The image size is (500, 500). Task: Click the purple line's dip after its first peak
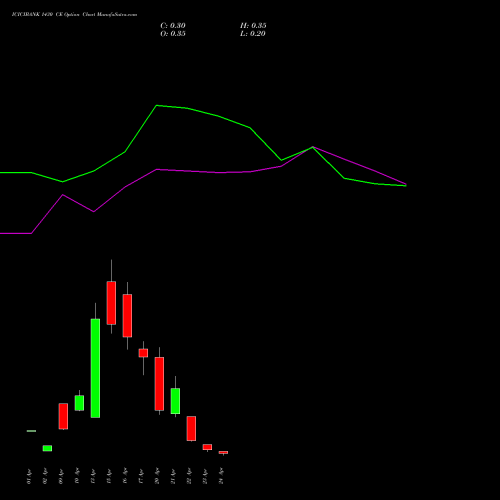pos(94,212)
